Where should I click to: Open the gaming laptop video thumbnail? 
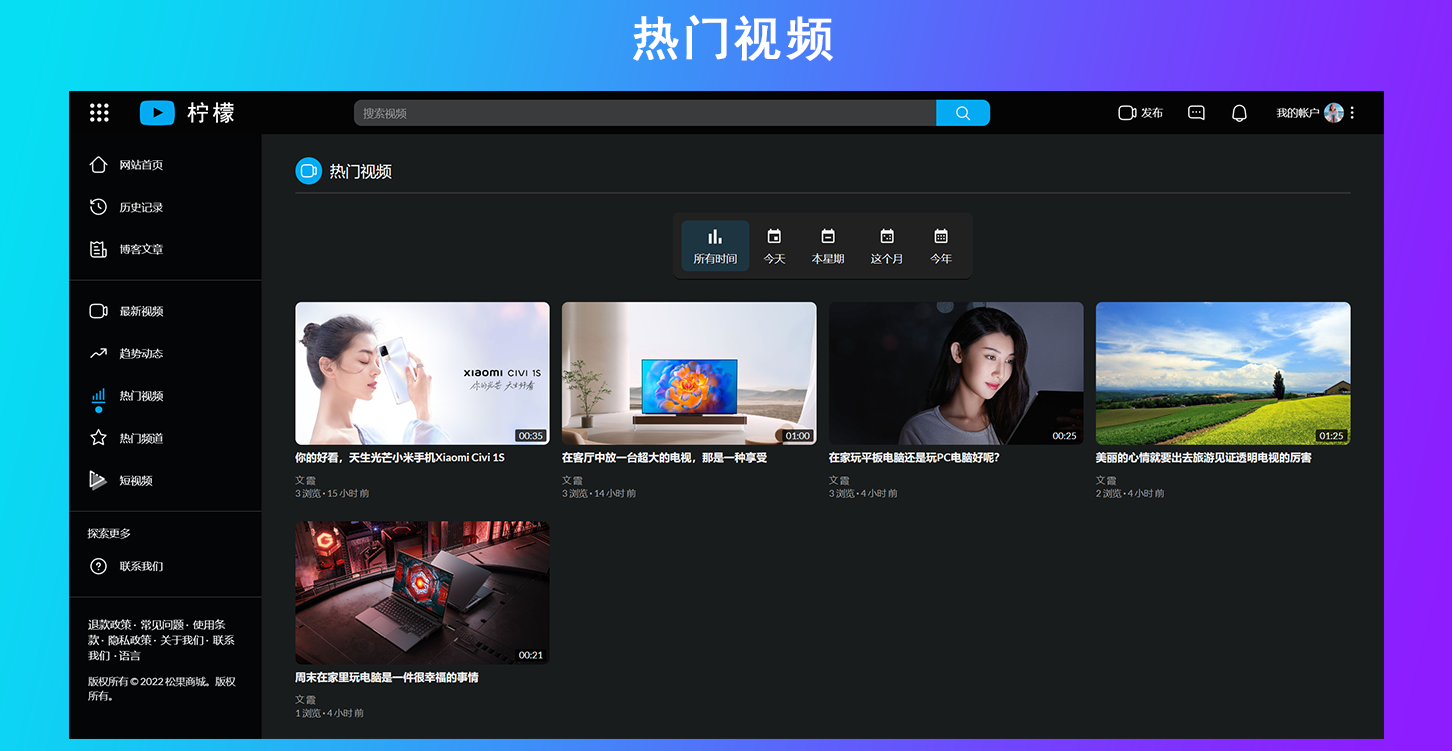click(x=422, y=592)
